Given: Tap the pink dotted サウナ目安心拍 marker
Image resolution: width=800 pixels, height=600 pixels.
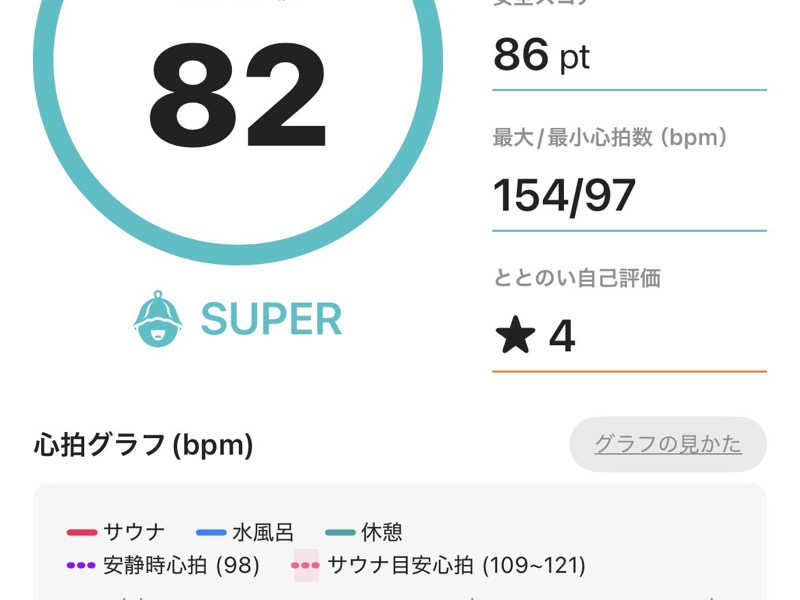Looking at the screenshot, I should pyautogui.click(x=305, y=566).
